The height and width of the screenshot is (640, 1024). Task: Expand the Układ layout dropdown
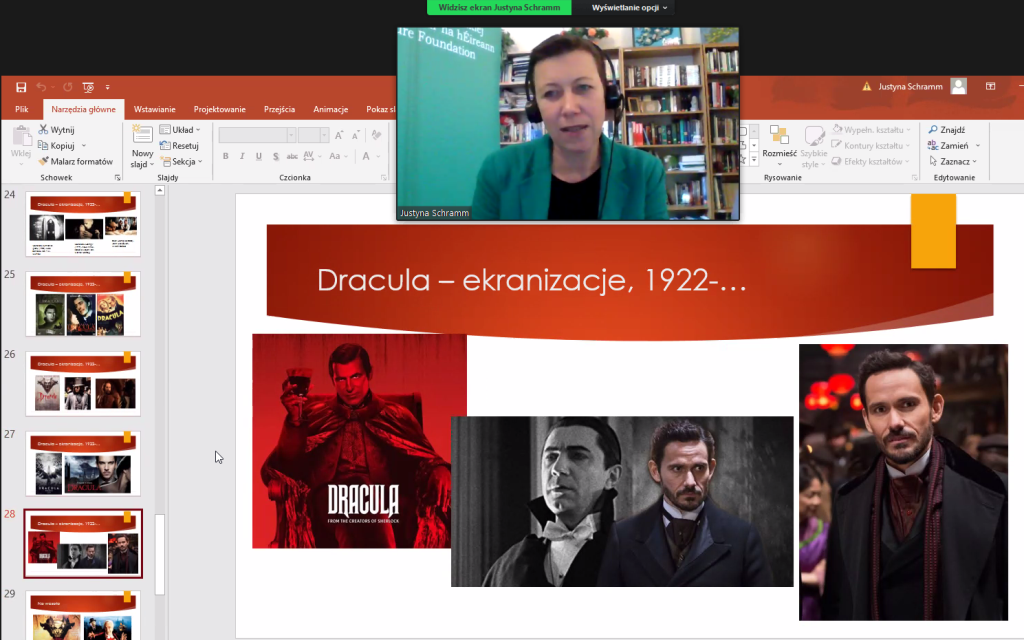(181, 130)
